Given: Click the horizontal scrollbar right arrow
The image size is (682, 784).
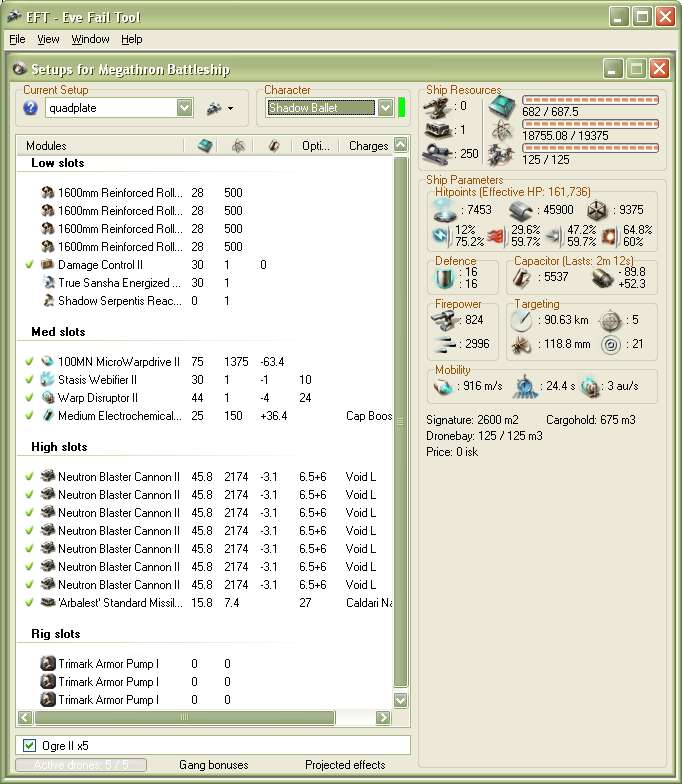Looking at the screenshot, I should click(x=383, y=718).
